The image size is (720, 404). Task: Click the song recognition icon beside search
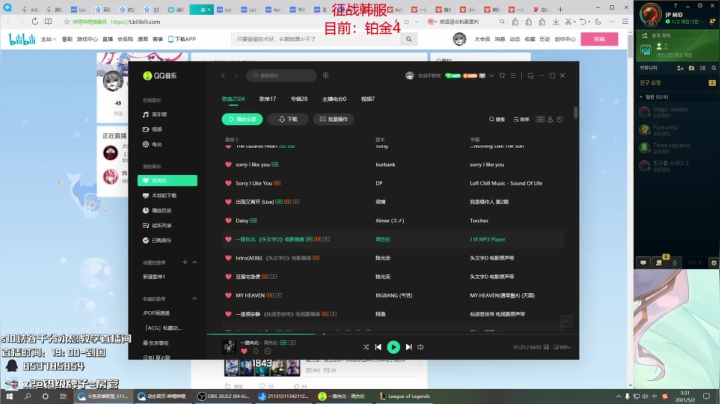[x=326, y=75]
